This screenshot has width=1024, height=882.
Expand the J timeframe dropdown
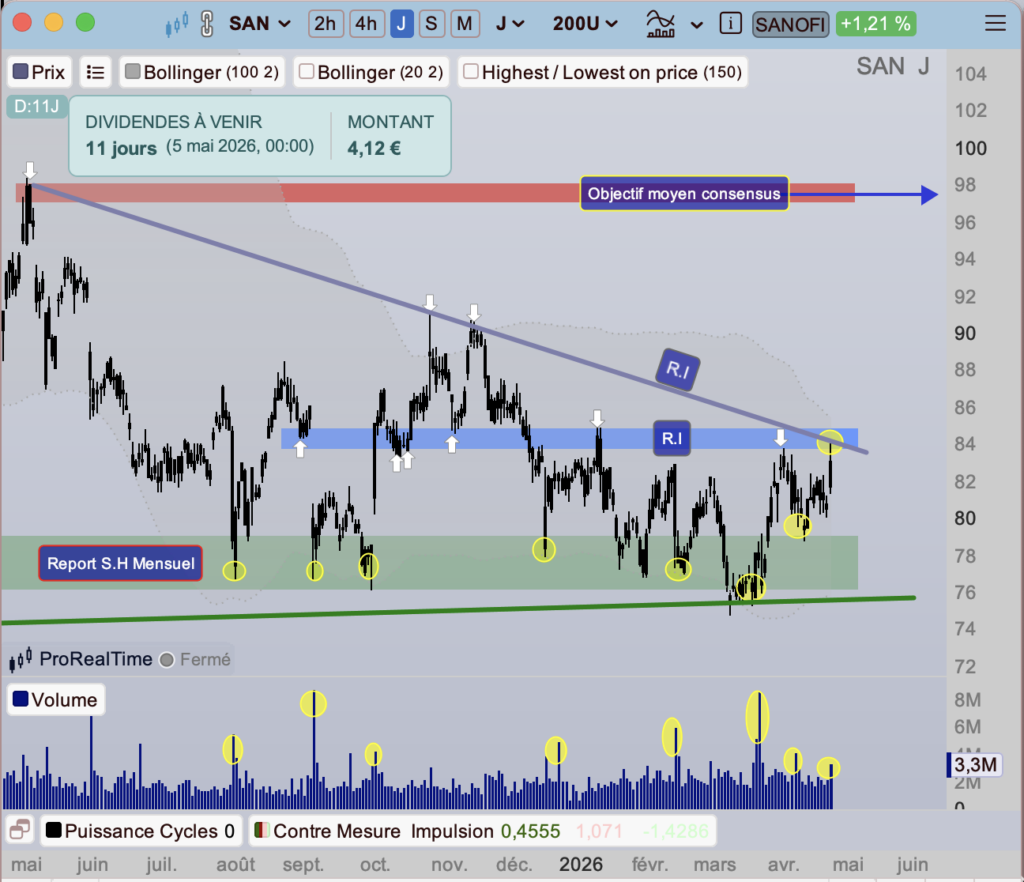(514, 23)
